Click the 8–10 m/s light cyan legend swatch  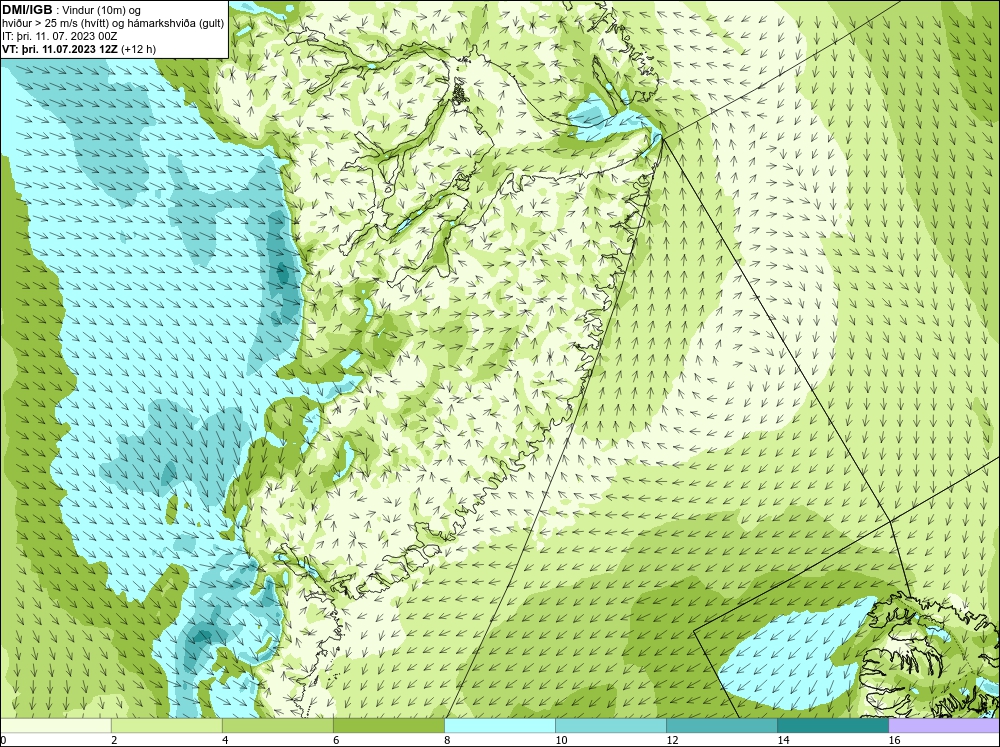[500, 726]
